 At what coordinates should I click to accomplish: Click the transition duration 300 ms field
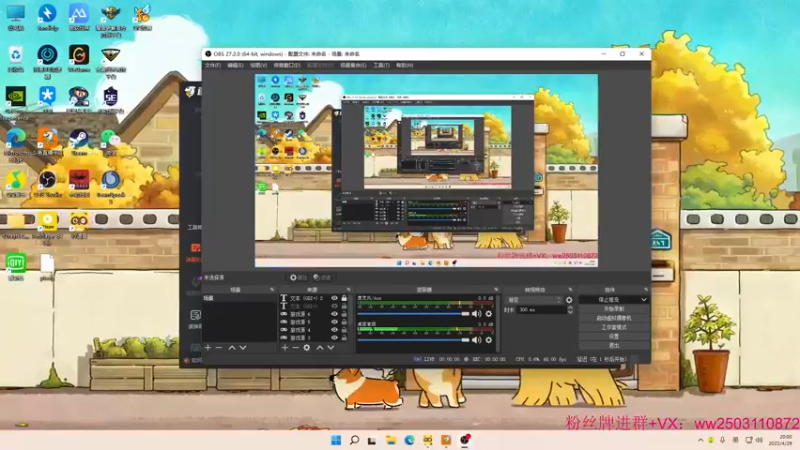[541, 310]
